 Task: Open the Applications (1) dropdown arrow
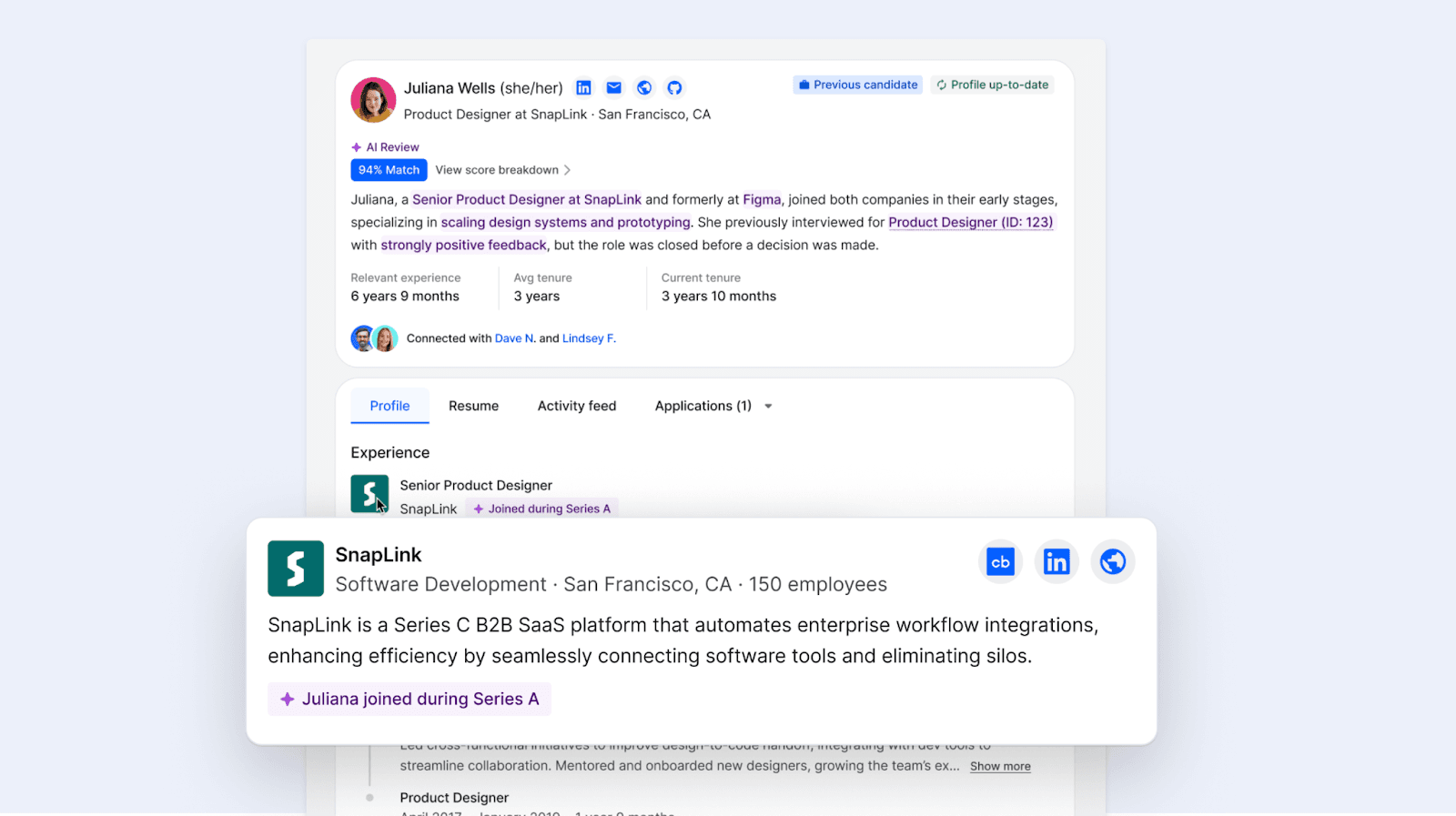click(x=768, y=407)
